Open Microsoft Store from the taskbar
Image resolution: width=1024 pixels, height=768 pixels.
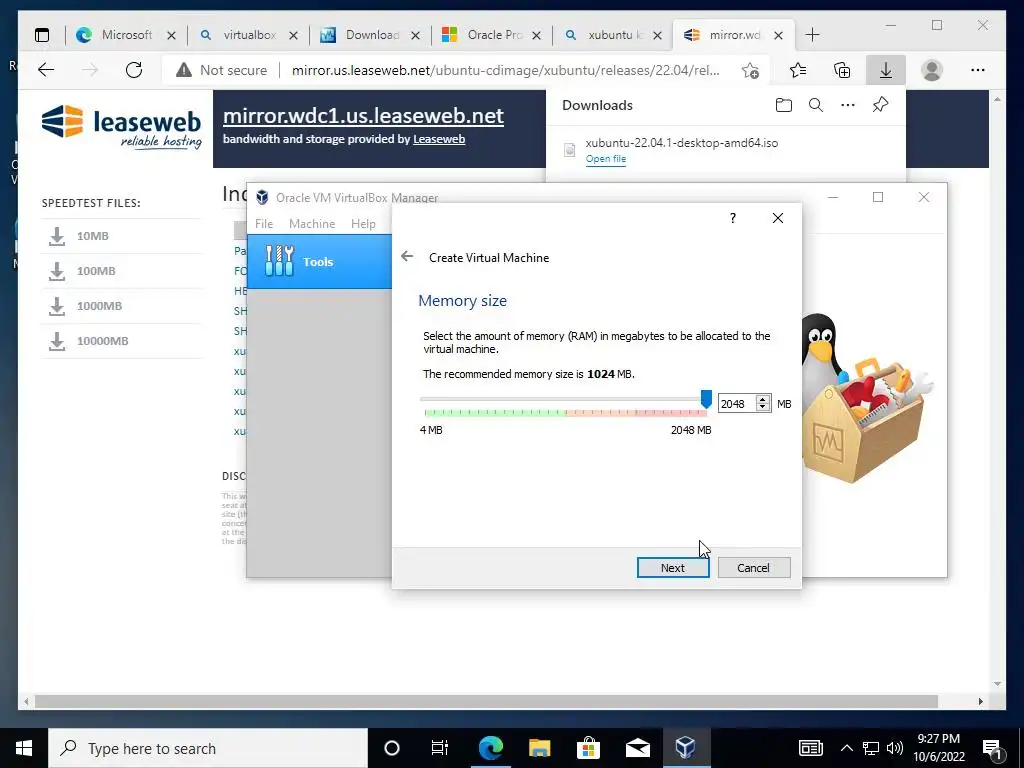point(588,748)
